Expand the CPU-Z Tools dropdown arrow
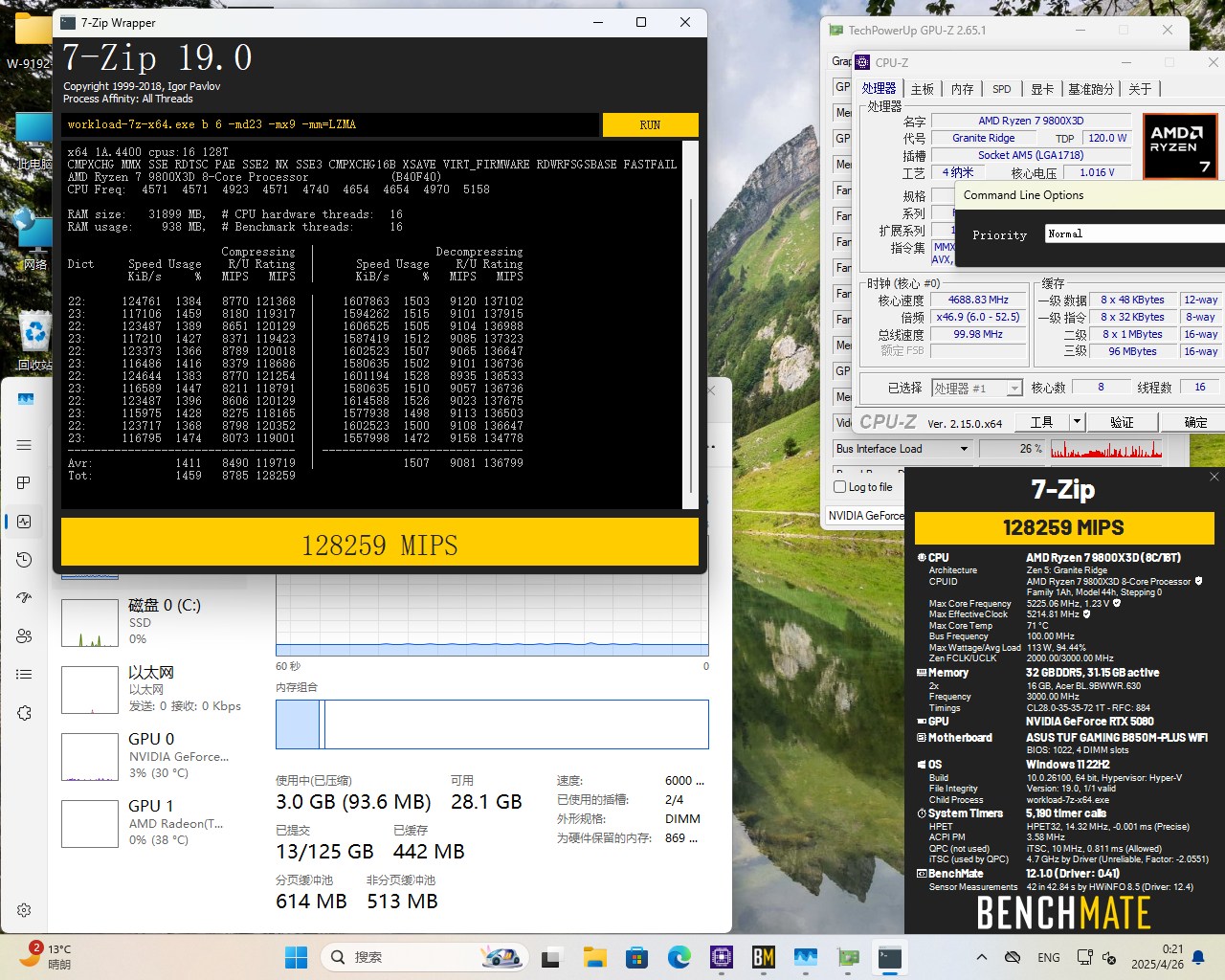Viewport: 1225px width, 980px height. 1077,422
